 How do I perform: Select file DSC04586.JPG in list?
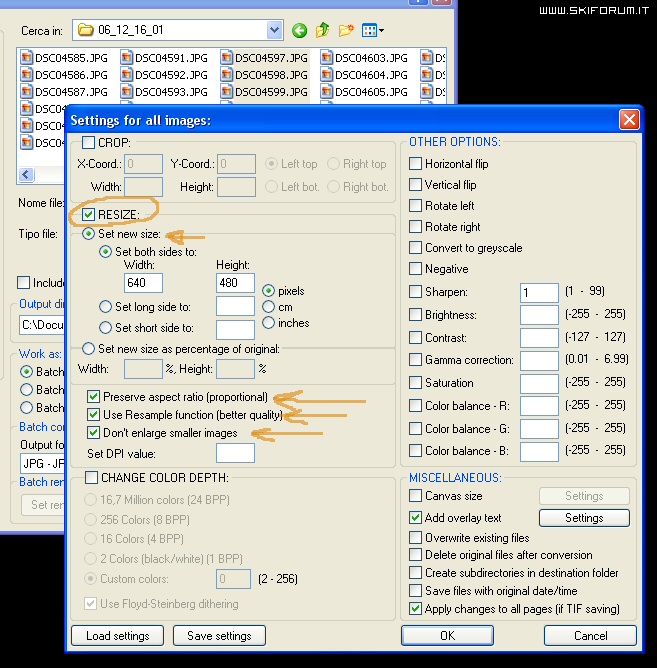click(x=64, y=75)
